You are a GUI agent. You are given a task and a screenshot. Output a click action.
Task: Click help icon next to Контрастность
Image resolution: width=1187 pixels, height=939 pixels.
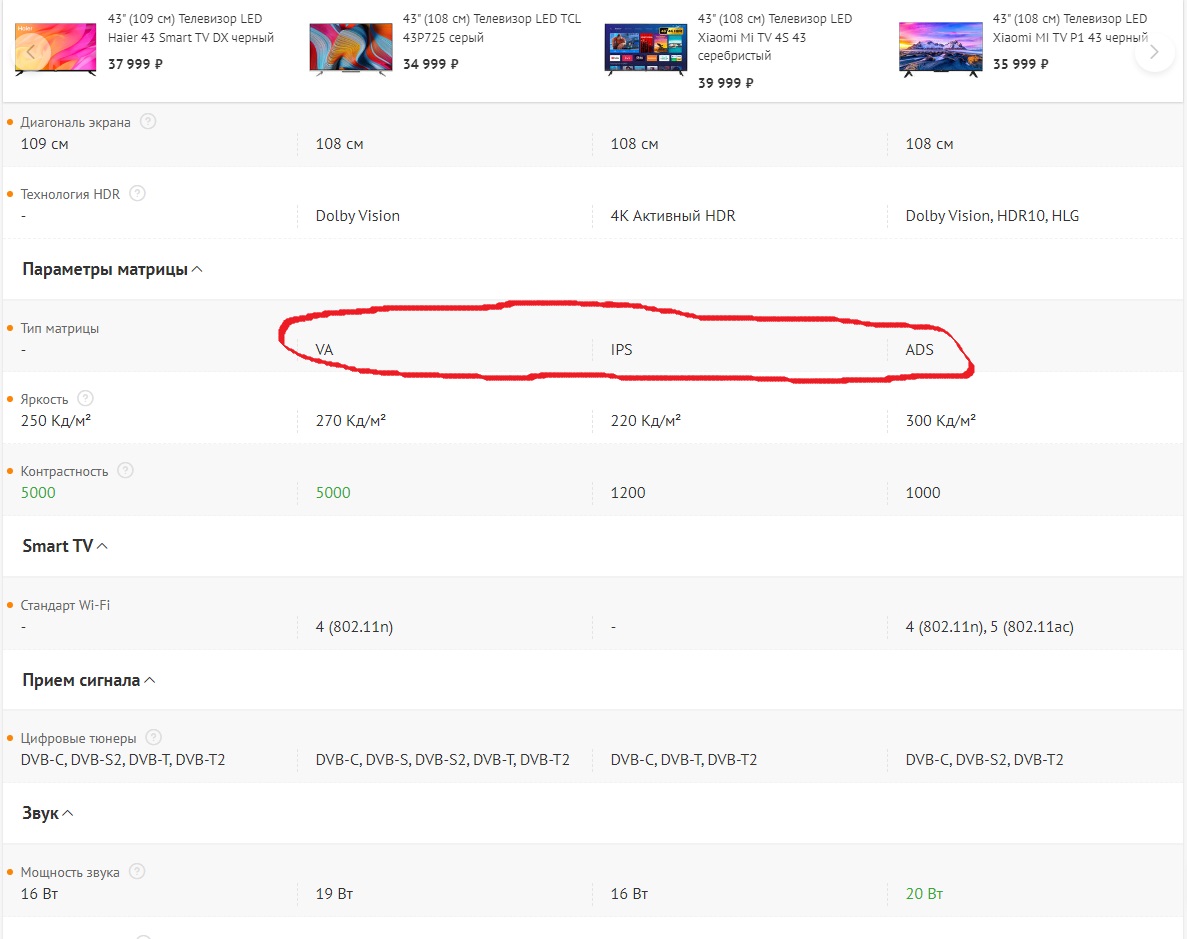pyautogui.click(x=125, y=470)
